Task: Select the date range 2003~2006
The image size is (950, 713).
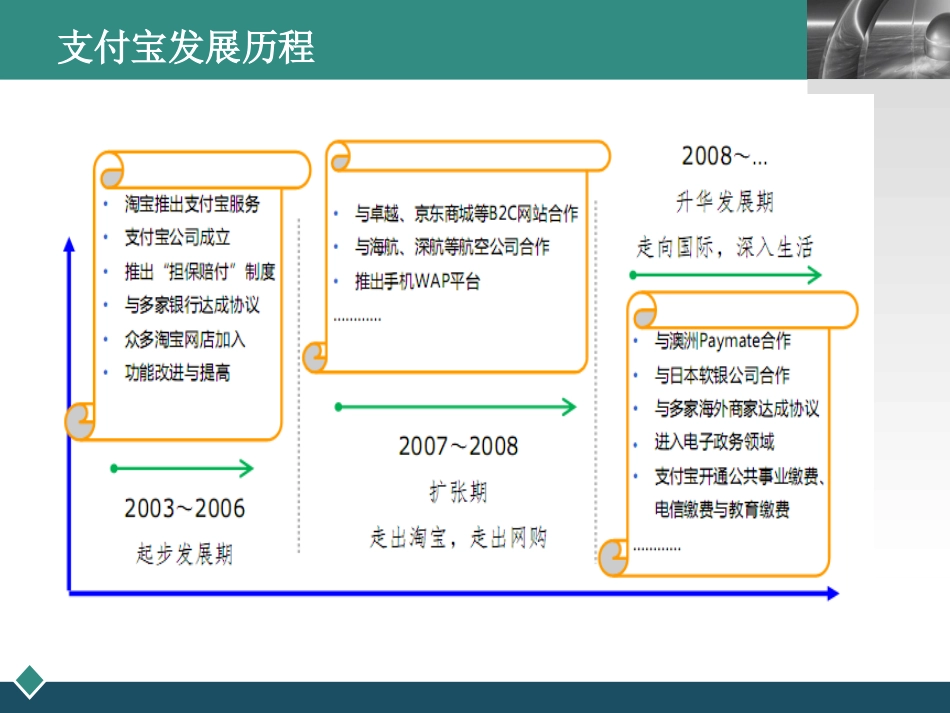Action: click(185, 508)
